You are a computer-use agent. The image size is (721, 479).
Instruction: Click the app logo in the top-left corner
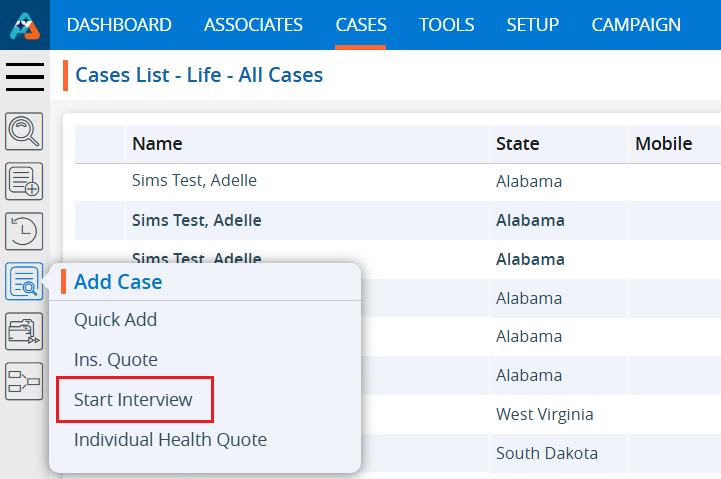tap(25, 24)
